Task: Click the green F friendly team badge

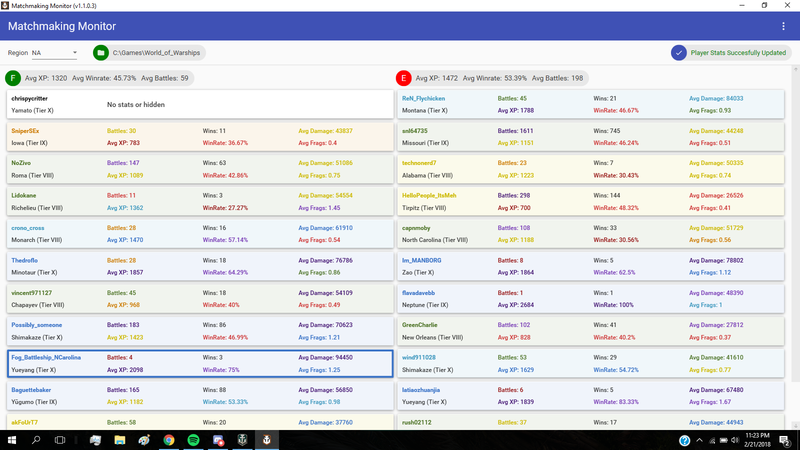Action: click(x=12, y=78)
